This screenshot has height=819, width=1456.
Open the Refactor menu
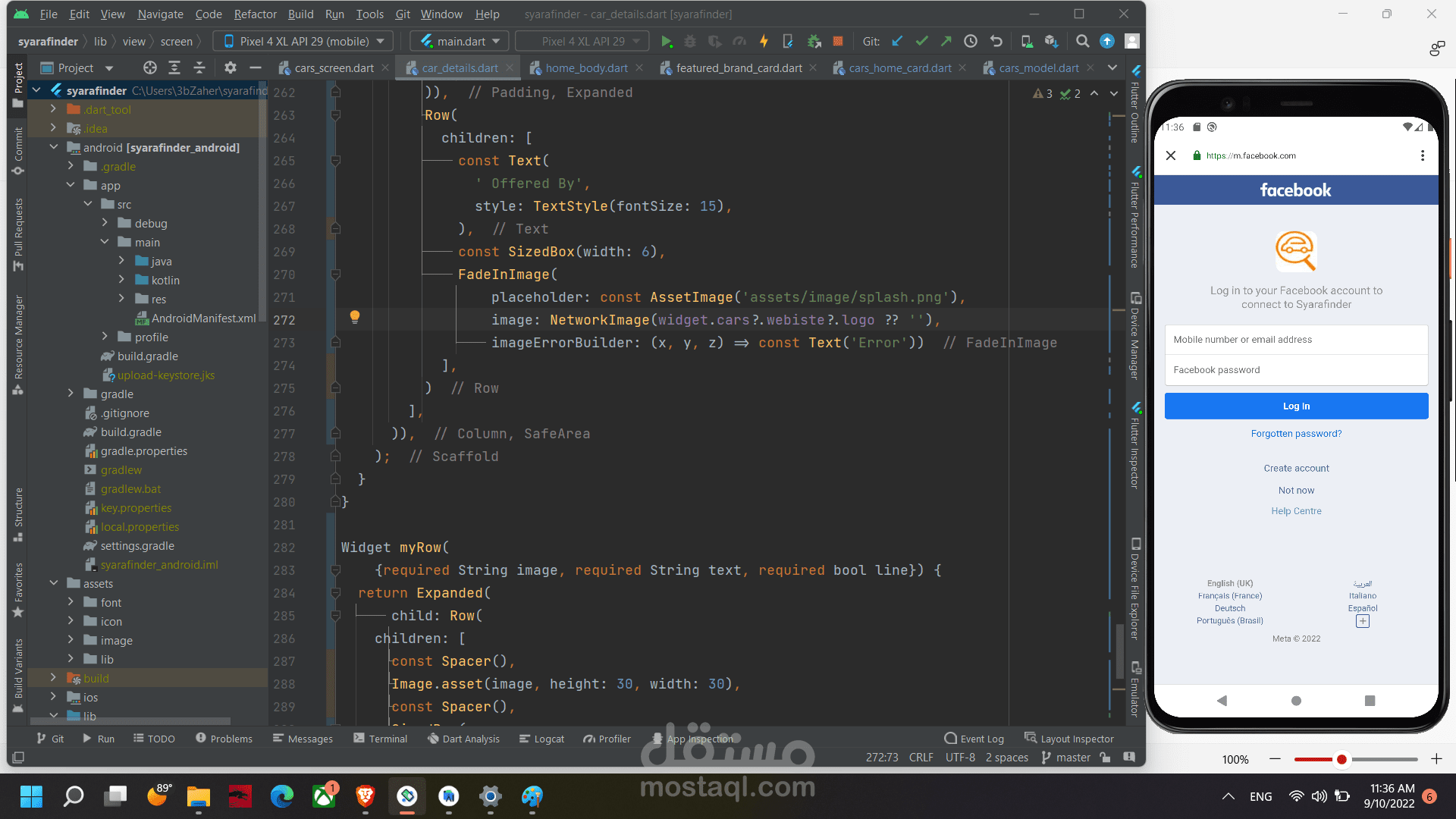pyautogui.click(x=255, y=14)
